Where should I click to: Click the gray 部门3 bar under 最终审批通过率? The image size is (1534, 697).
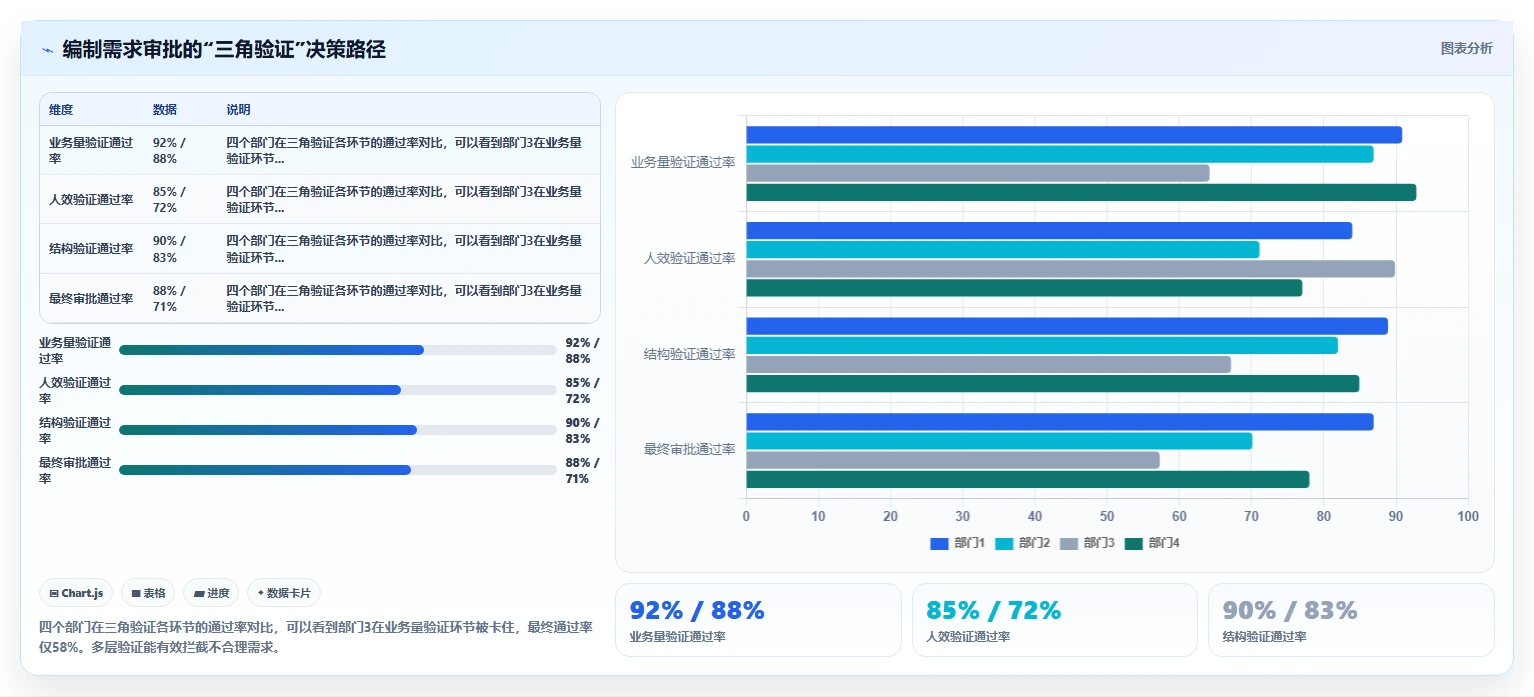(x=953, y=460)
